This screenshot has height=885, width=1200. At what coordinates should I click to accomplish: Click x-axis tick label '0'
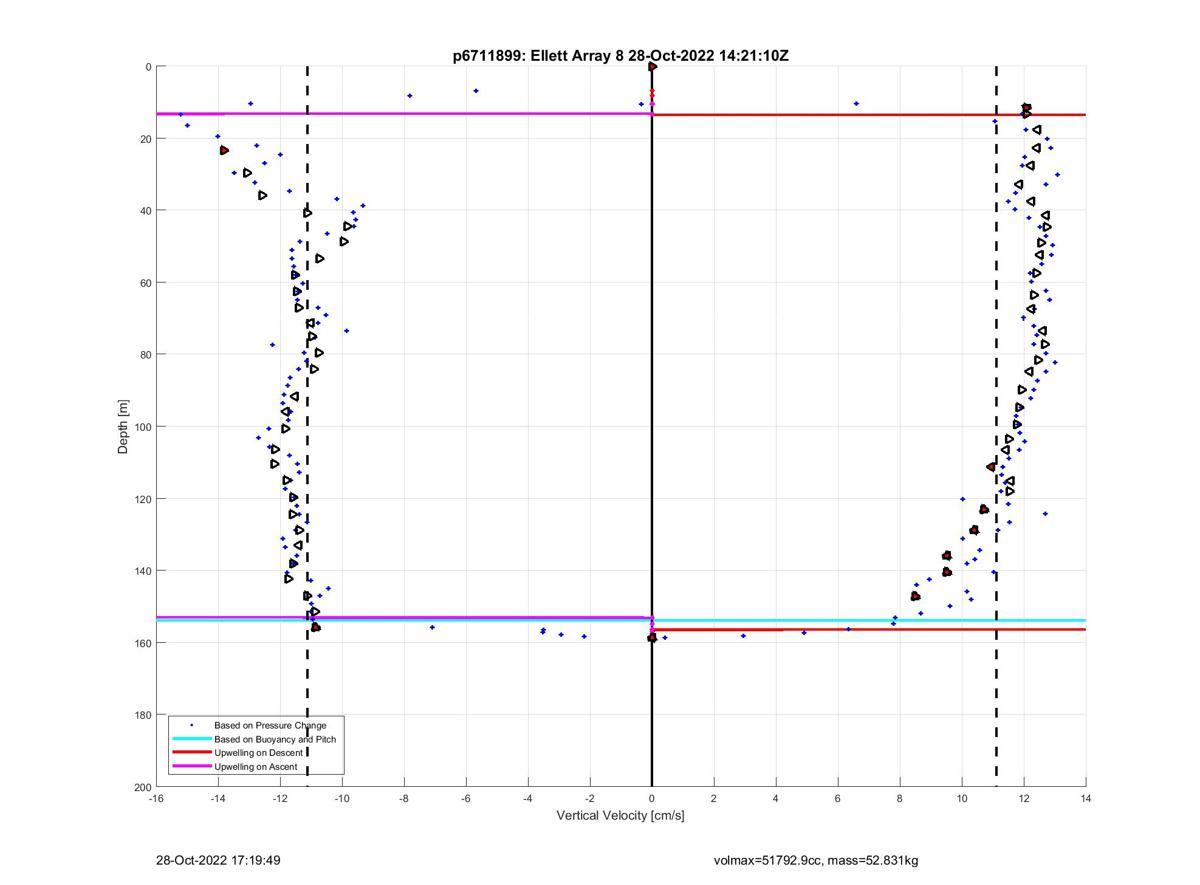pyautogui.click(x=652, y=798)
